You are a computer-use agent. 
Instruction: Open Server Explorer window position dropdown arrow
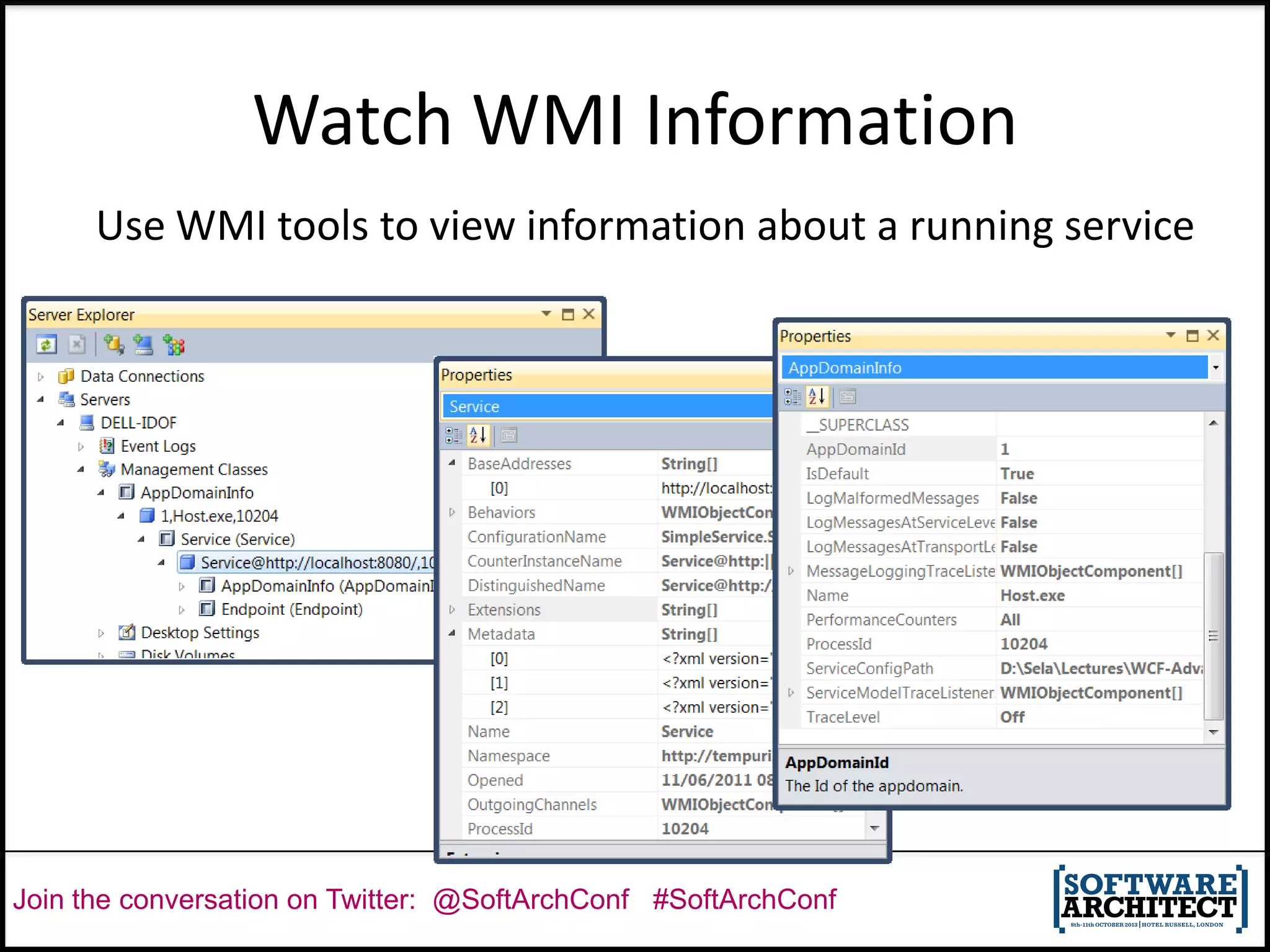546,314
